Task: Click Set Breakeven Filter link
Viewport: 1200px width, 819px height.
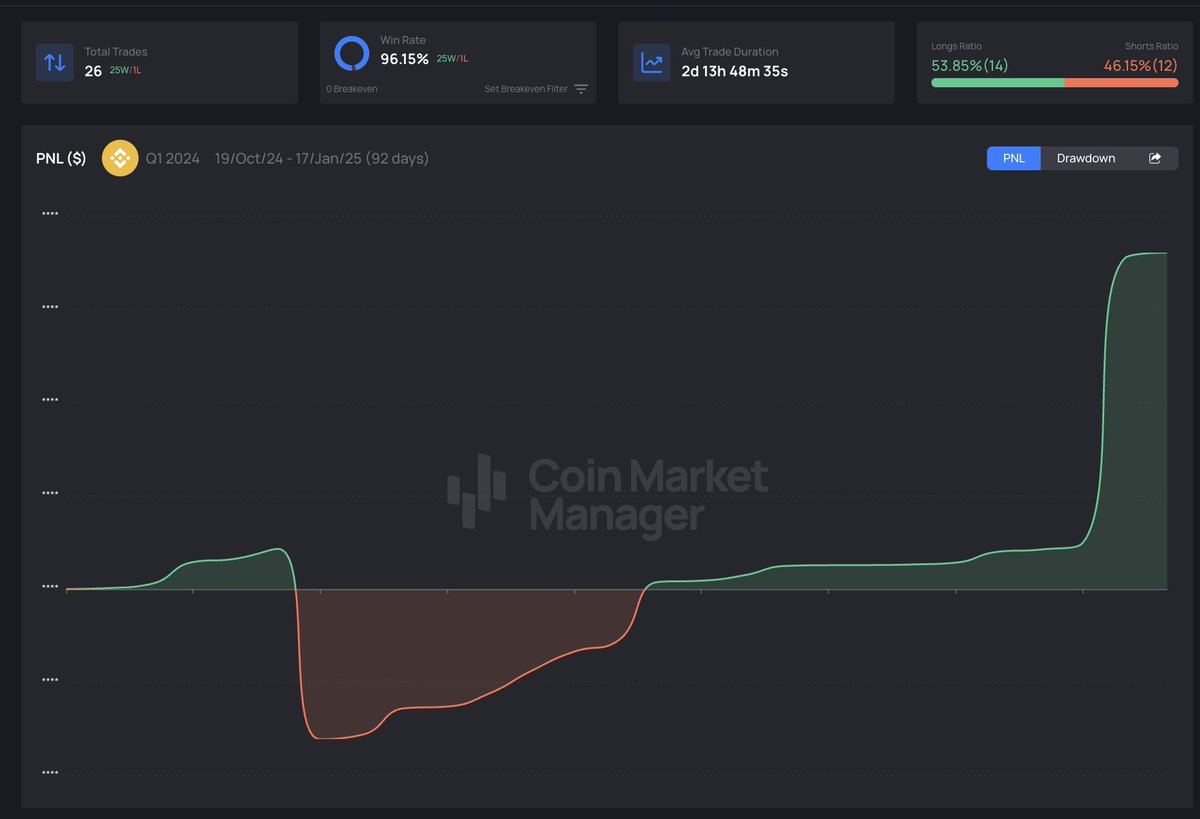Action: [x=526, y=89]
